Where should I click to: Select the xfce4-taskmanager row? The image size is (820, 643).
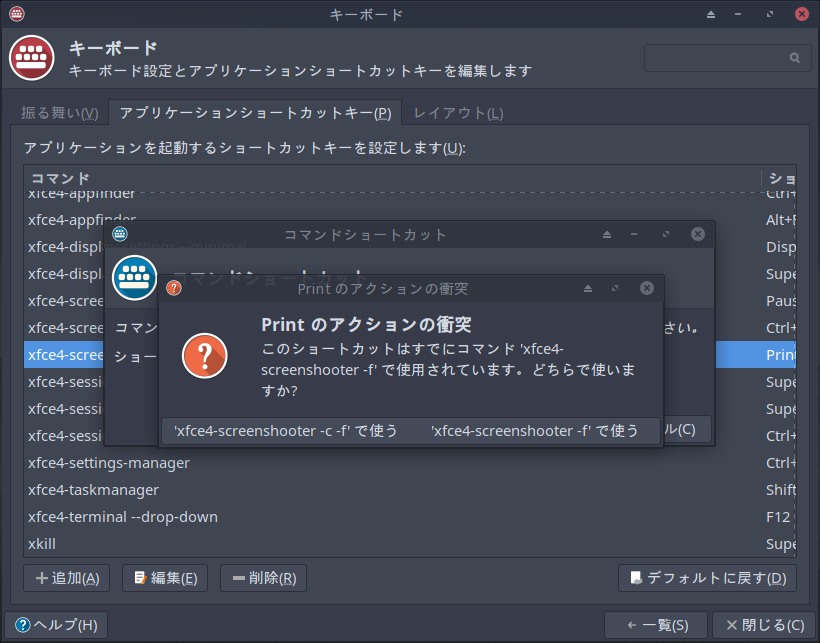409,490
